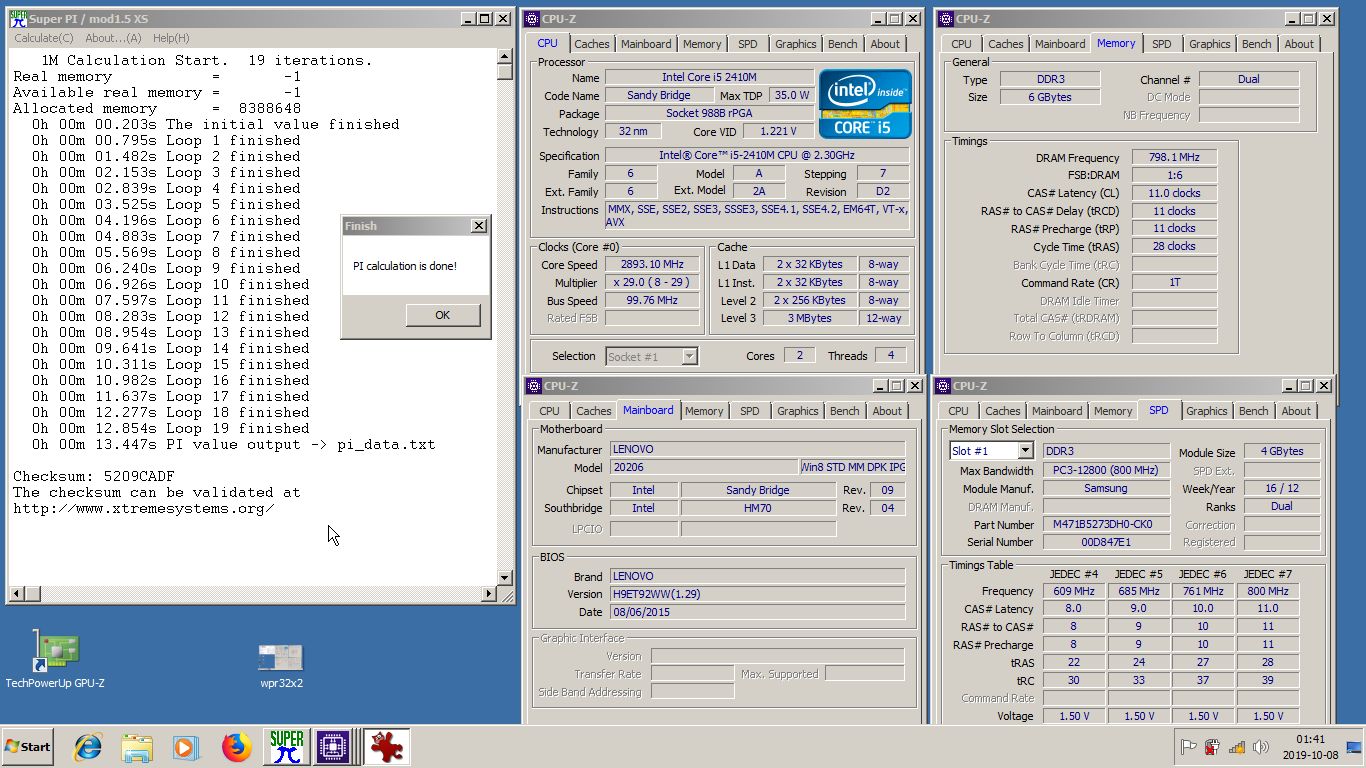Click the Specification field Intel Core i5-2410M
1366x768 pixels.
coord(757,156)
